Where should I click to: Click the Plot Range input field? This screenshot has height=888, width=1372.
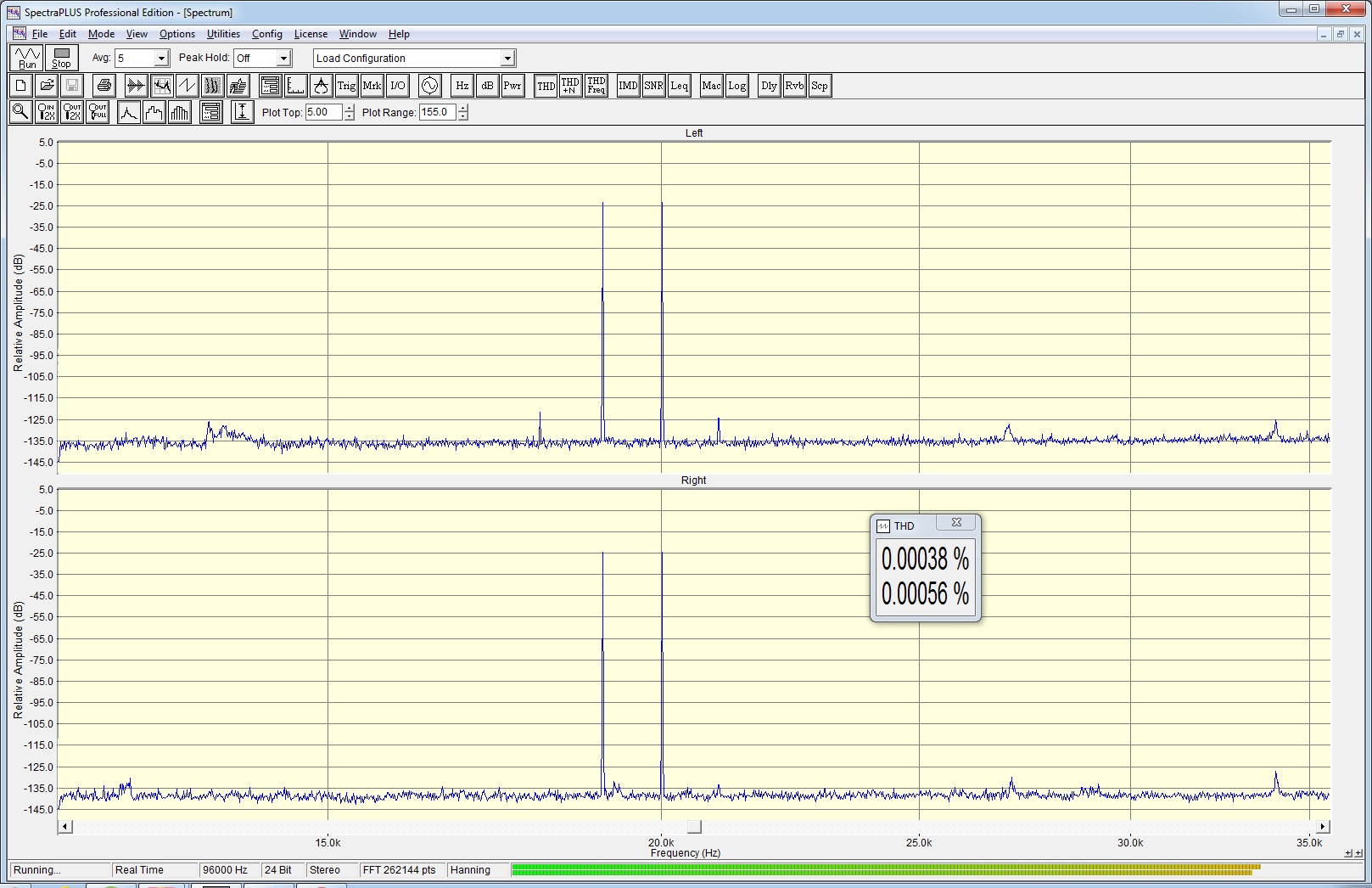click(x=437, y=112)
